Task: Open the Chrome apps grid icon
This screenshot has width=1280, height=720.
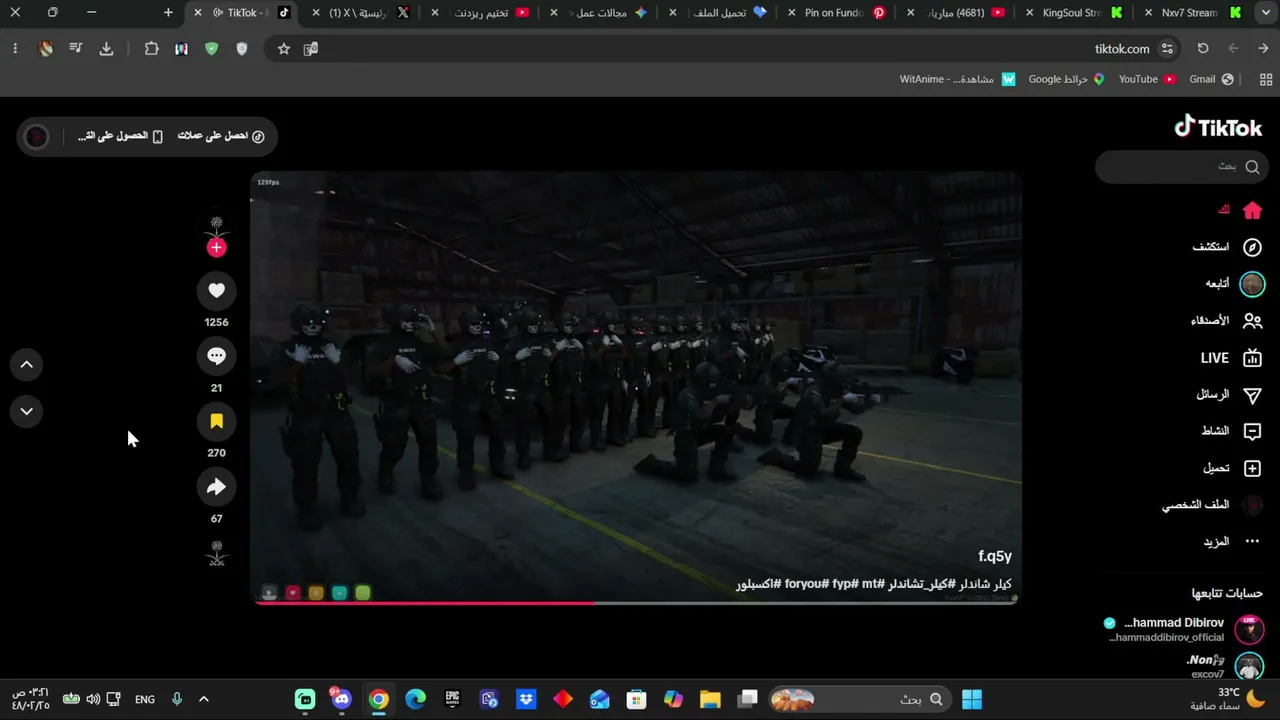Action: 1266,79
